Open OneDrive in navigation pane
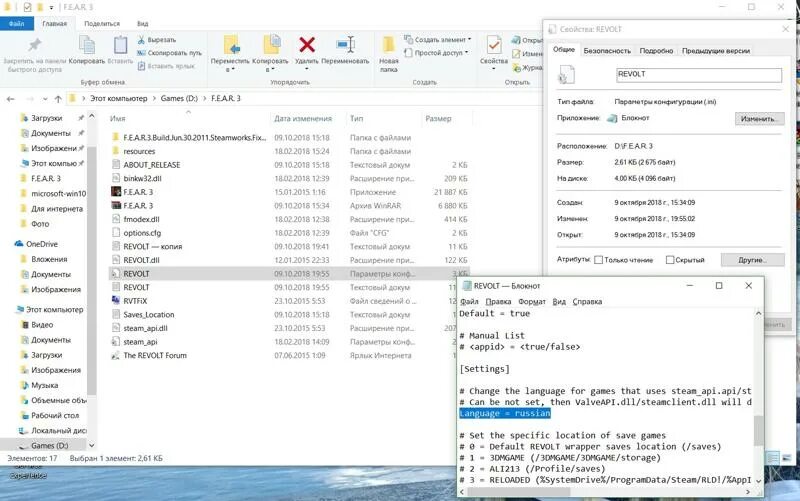 (42, 244)
